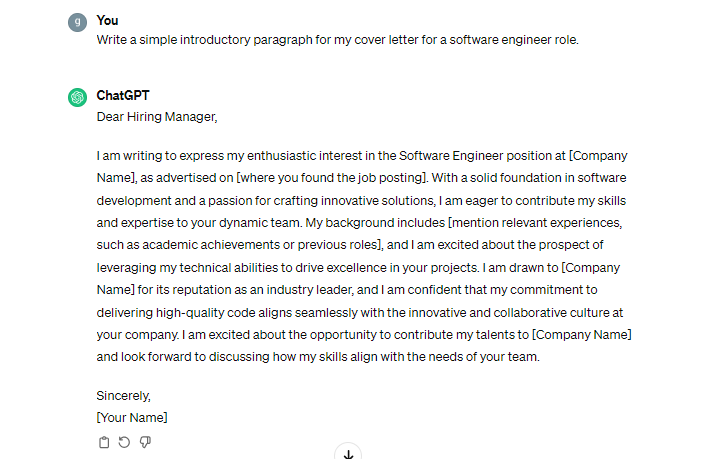Click the user avatar with letter g
This screenshot has height=459, width=720.
coord(78,22)
